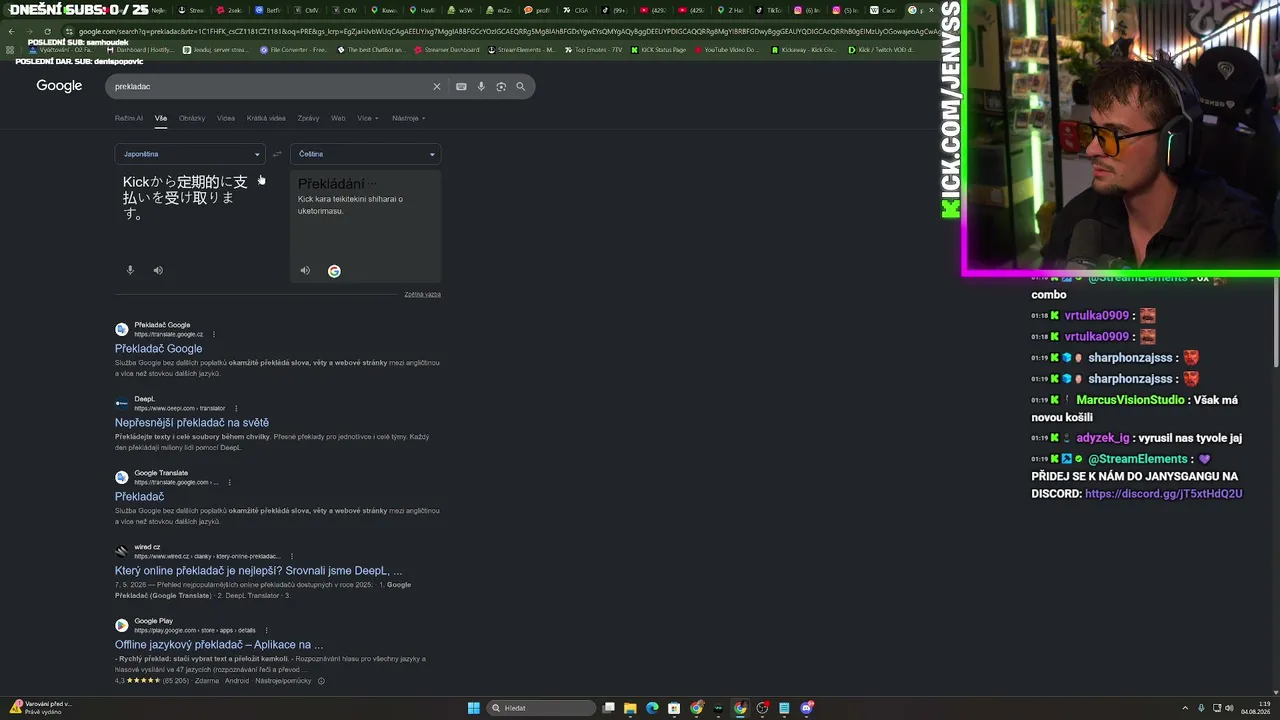Open the Offline jazykový překladač app link

tap(219, 645)
